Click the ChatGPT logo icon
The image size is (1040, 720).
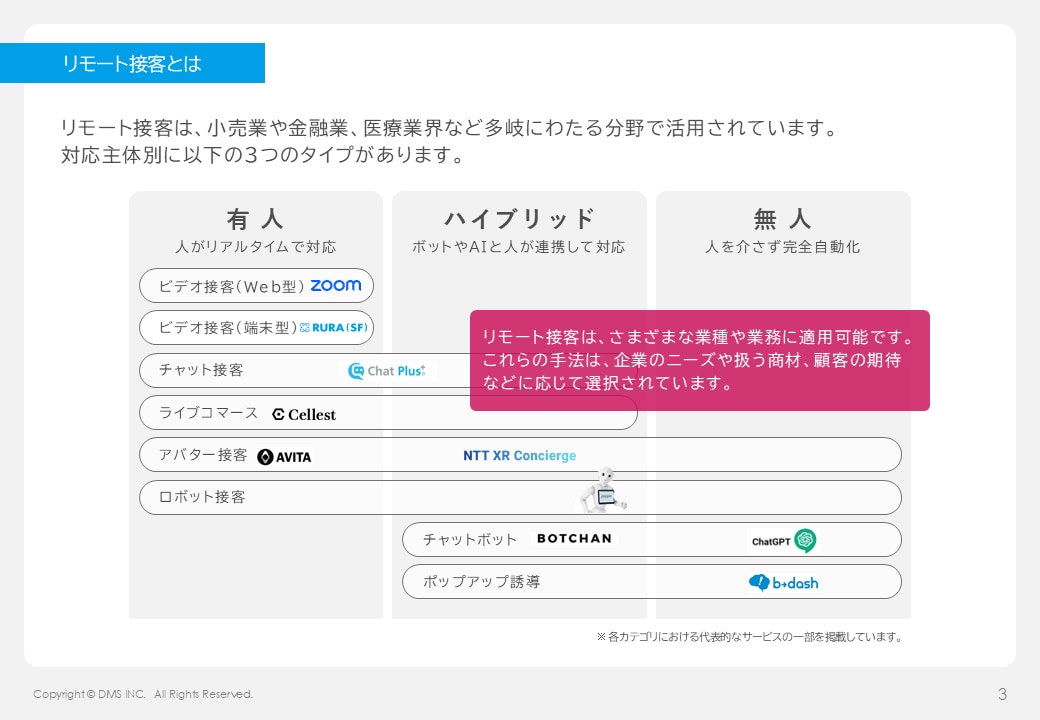[805, 541]
